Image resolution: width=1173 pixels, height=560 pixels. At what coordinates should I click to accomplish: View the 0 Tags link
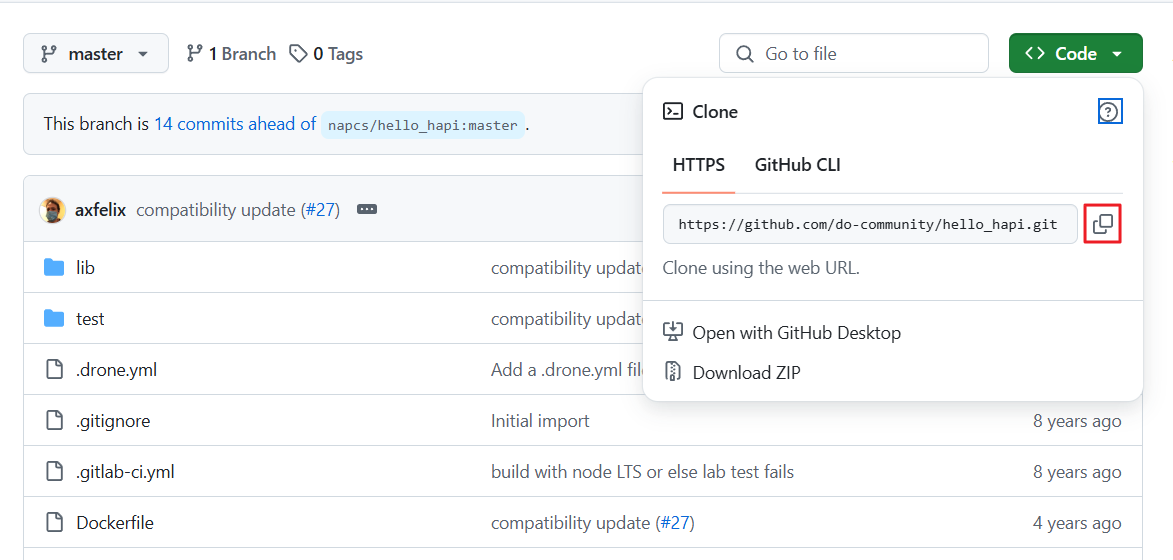point(326,54)
